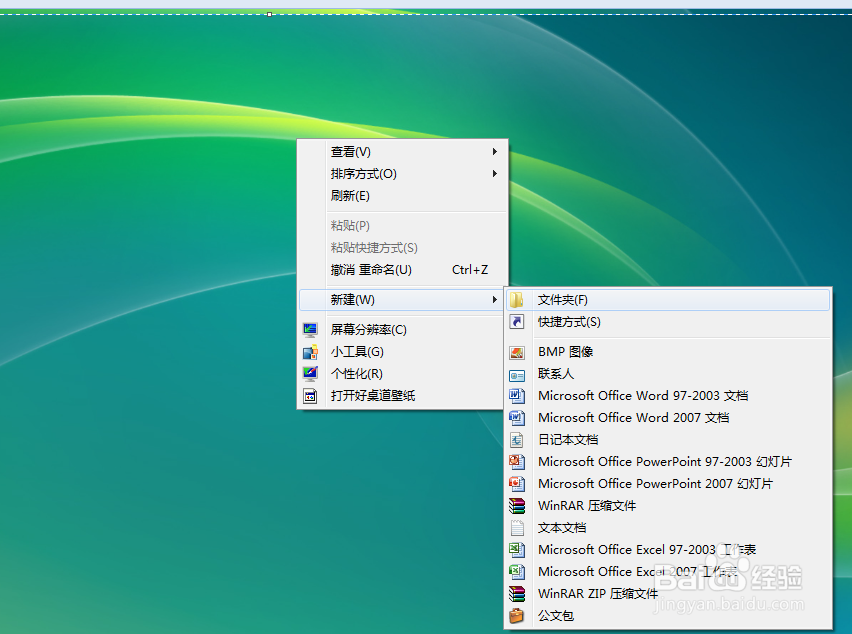Click the 公文包 briefcase icon
This screenshot has height=634, width=852.
(x=516, y=616)
